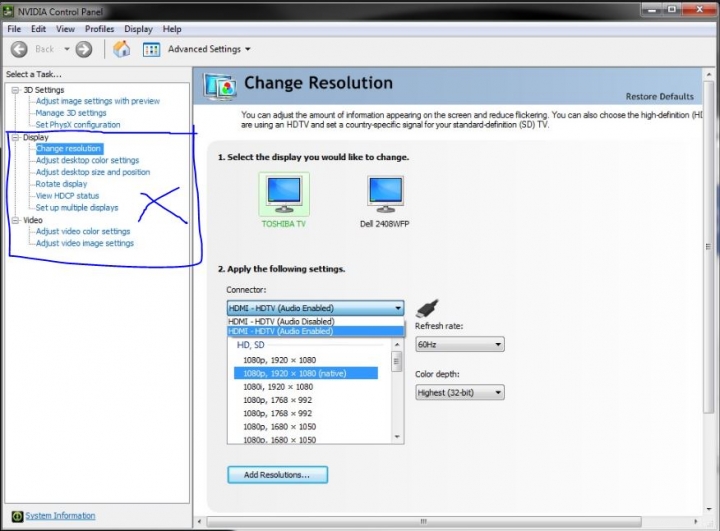Click the HD, SD group header
Image resolution: width=720 pixels, height=531 pixels.
(251, 345)
